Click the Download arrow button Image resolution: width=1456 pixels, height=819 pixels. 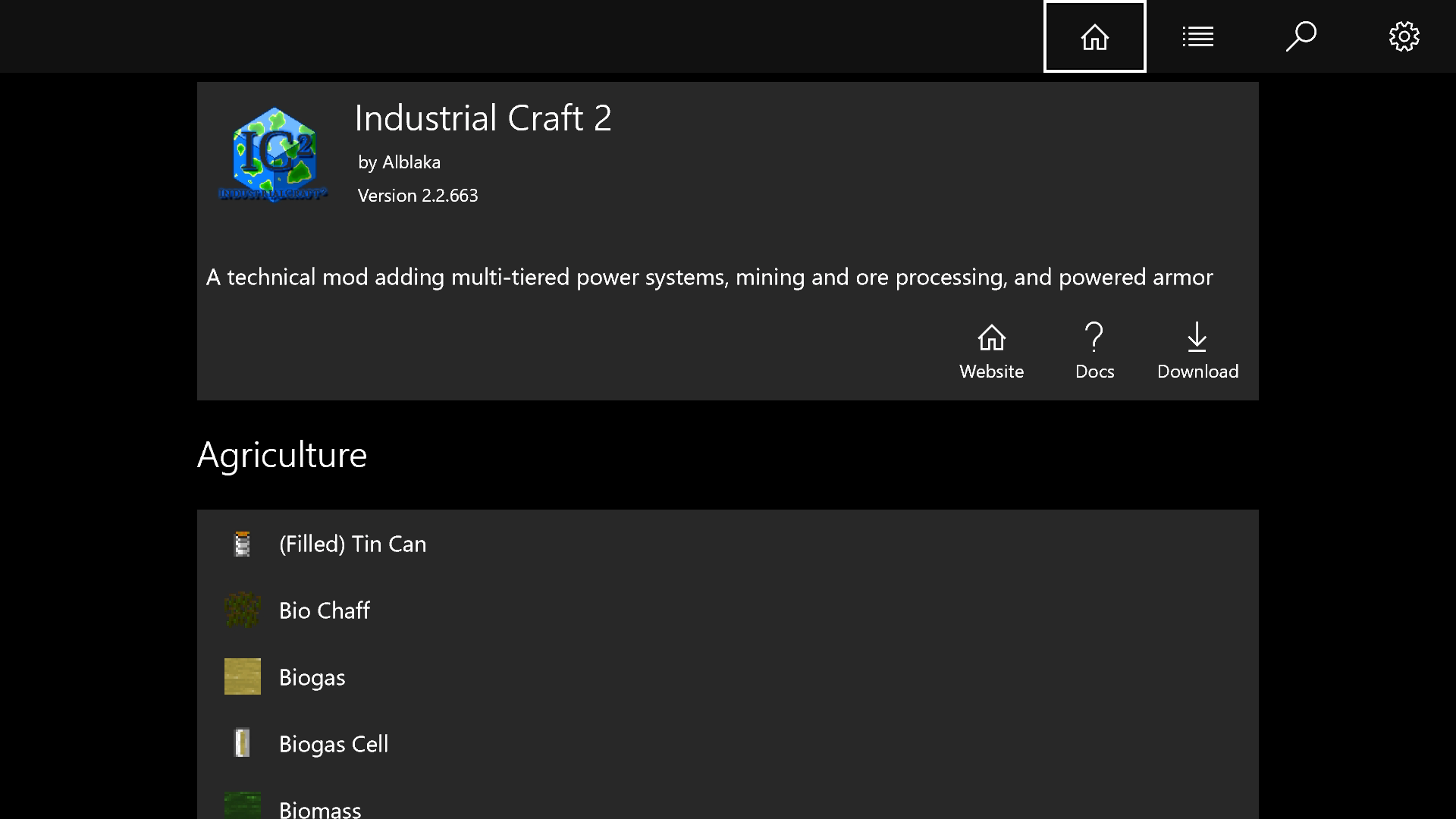point(1197,350)
